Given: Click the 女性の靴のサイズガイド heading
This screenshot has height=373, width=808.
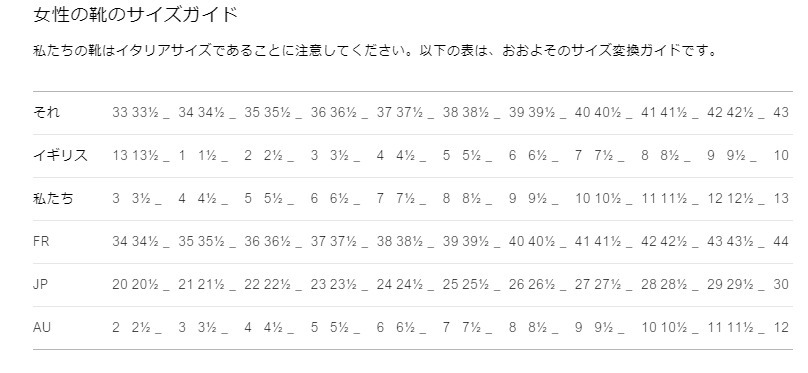Looking at the screenshot, I should pos(135,14).
